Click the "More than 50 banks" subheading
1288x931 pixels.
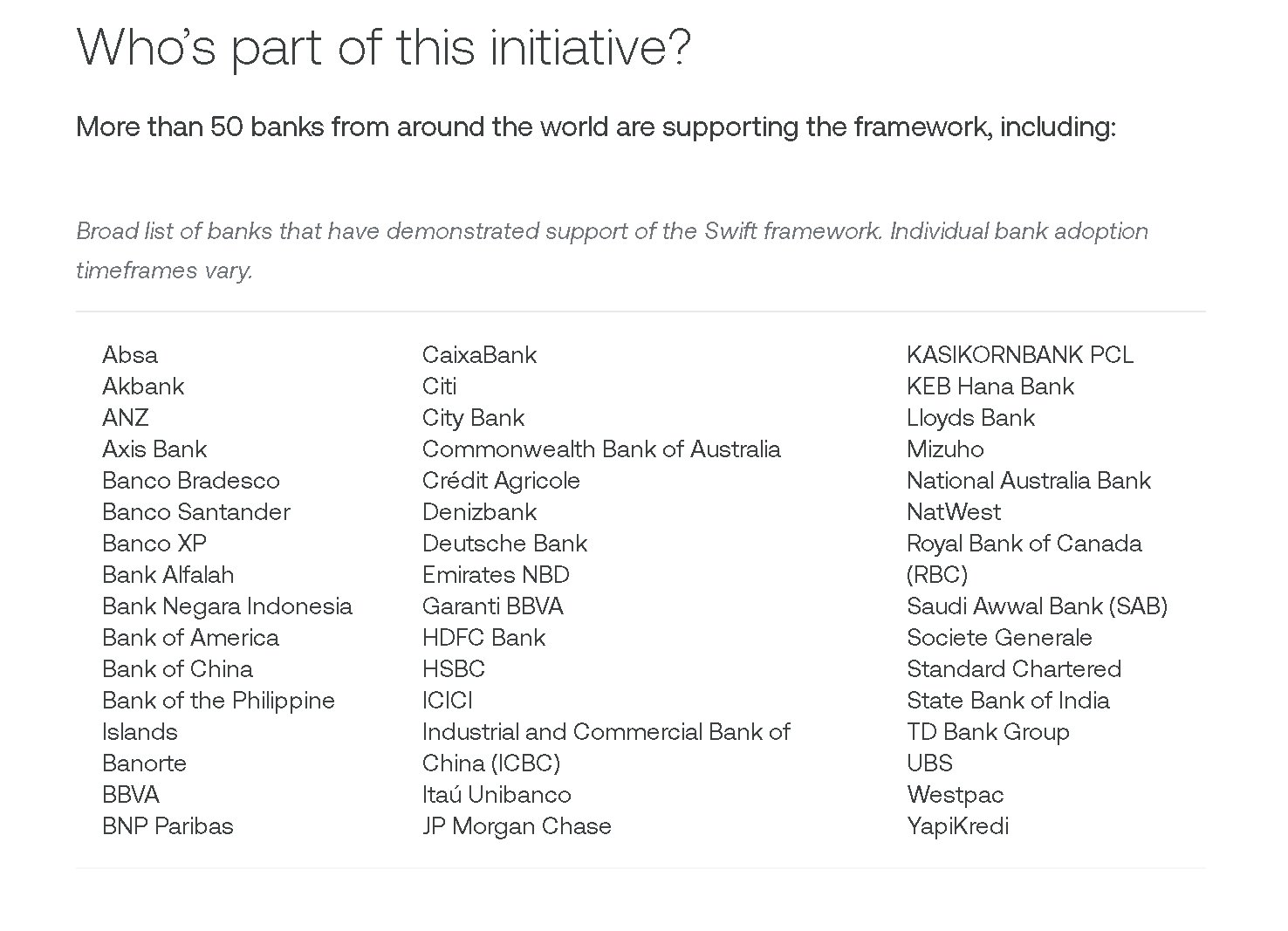(x=596, y=127)
